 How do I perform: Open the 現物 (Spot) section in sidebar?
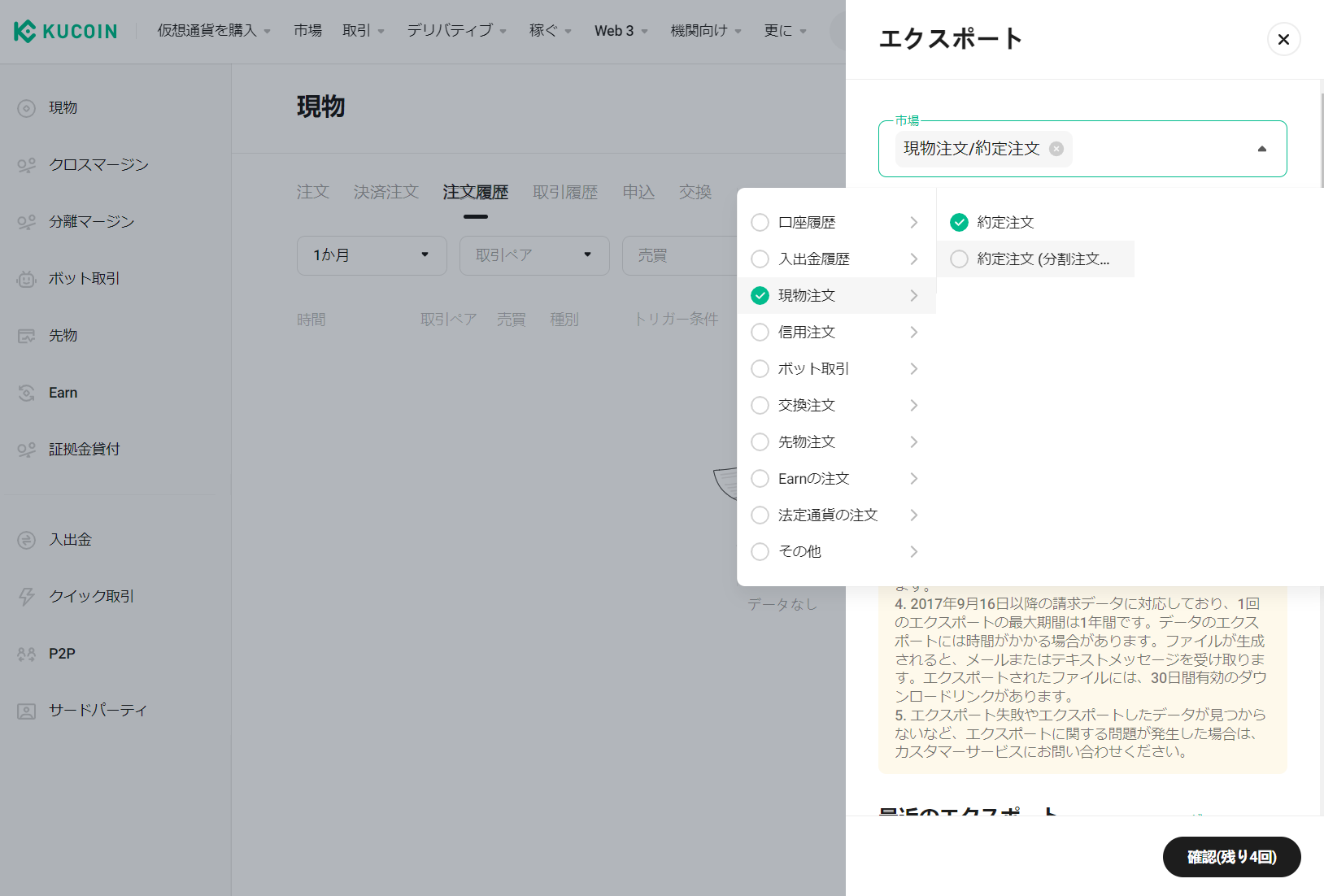[x=61, y=107]
